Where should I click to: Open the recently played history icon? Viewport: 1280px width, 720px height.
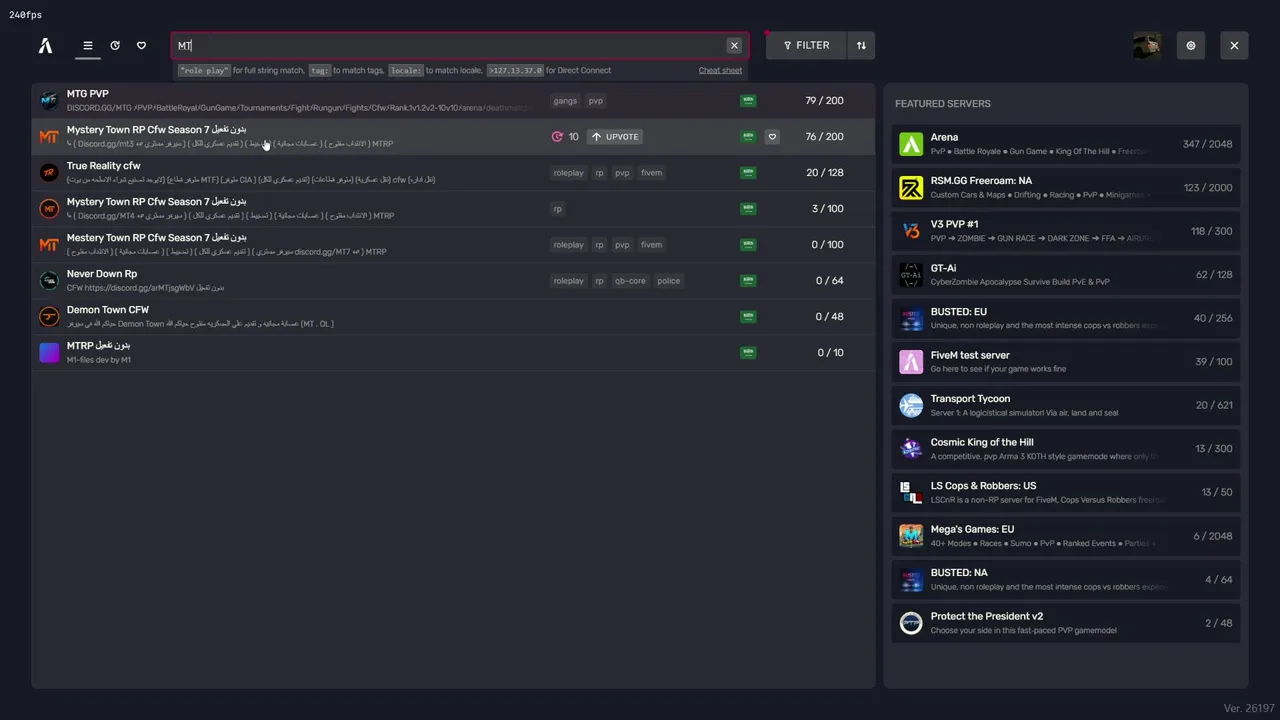click(115, 45)
